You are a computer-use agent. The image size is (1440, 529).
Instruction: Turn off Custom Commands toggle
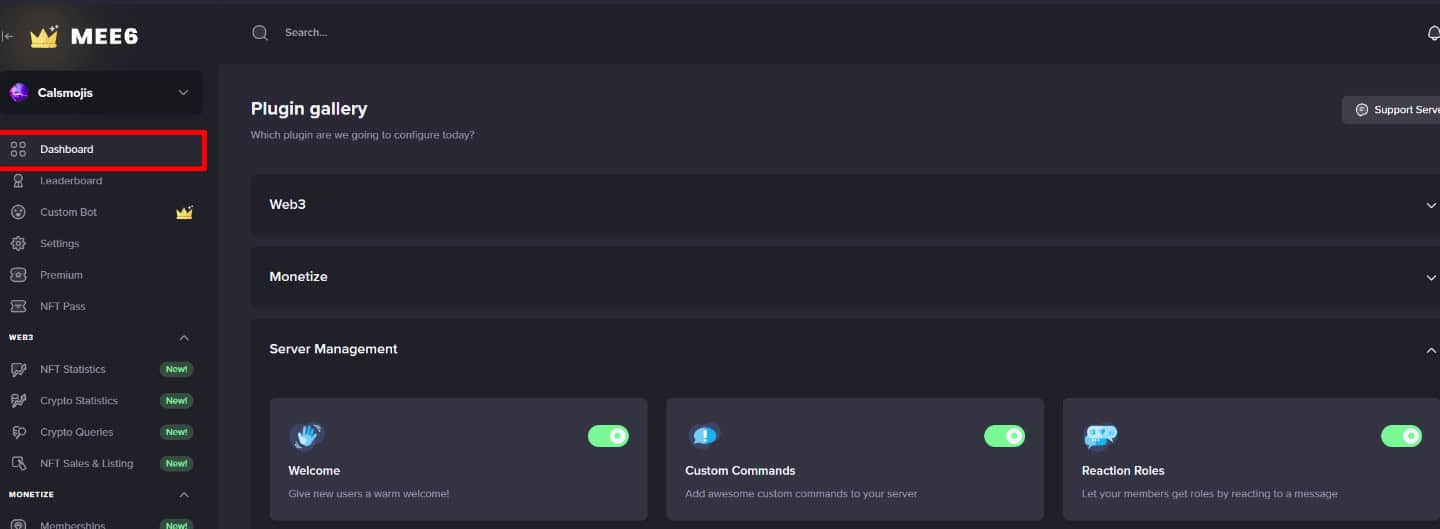coord(1004,436)
